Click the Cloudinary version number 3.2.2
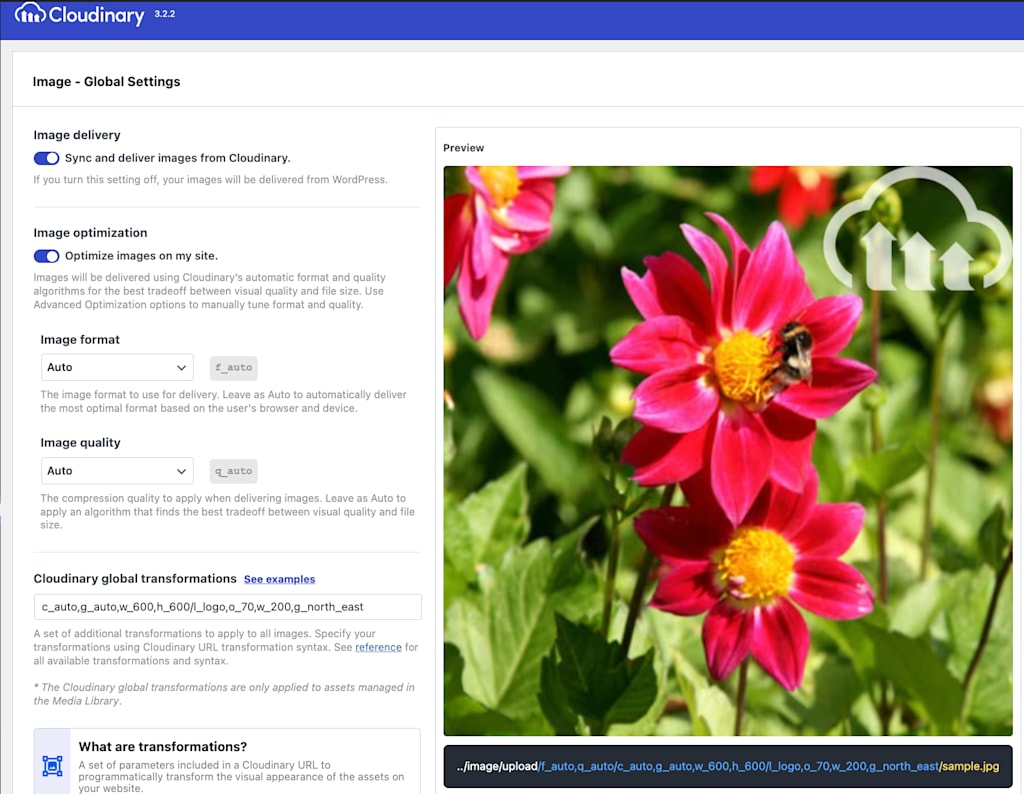1024x794 pixels. [x=165, y=14]
